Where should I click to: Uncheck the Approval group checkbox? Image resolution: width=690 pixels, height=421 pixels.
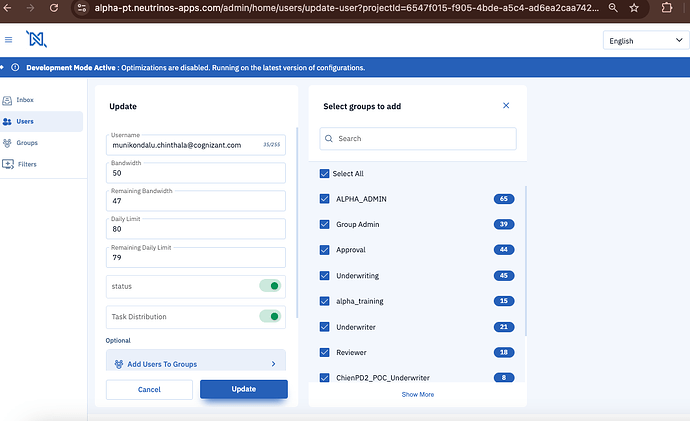[324, 250]
